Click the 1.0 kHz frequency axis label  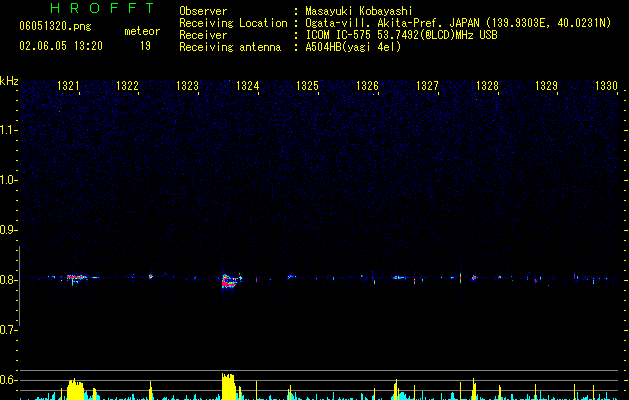(x=8, y=180)
